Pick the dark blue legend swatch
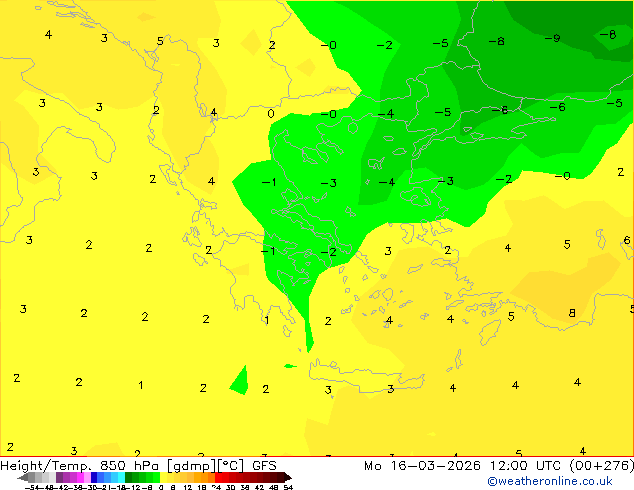This screenshot has width=634, height=490. (x=94, y=477)
